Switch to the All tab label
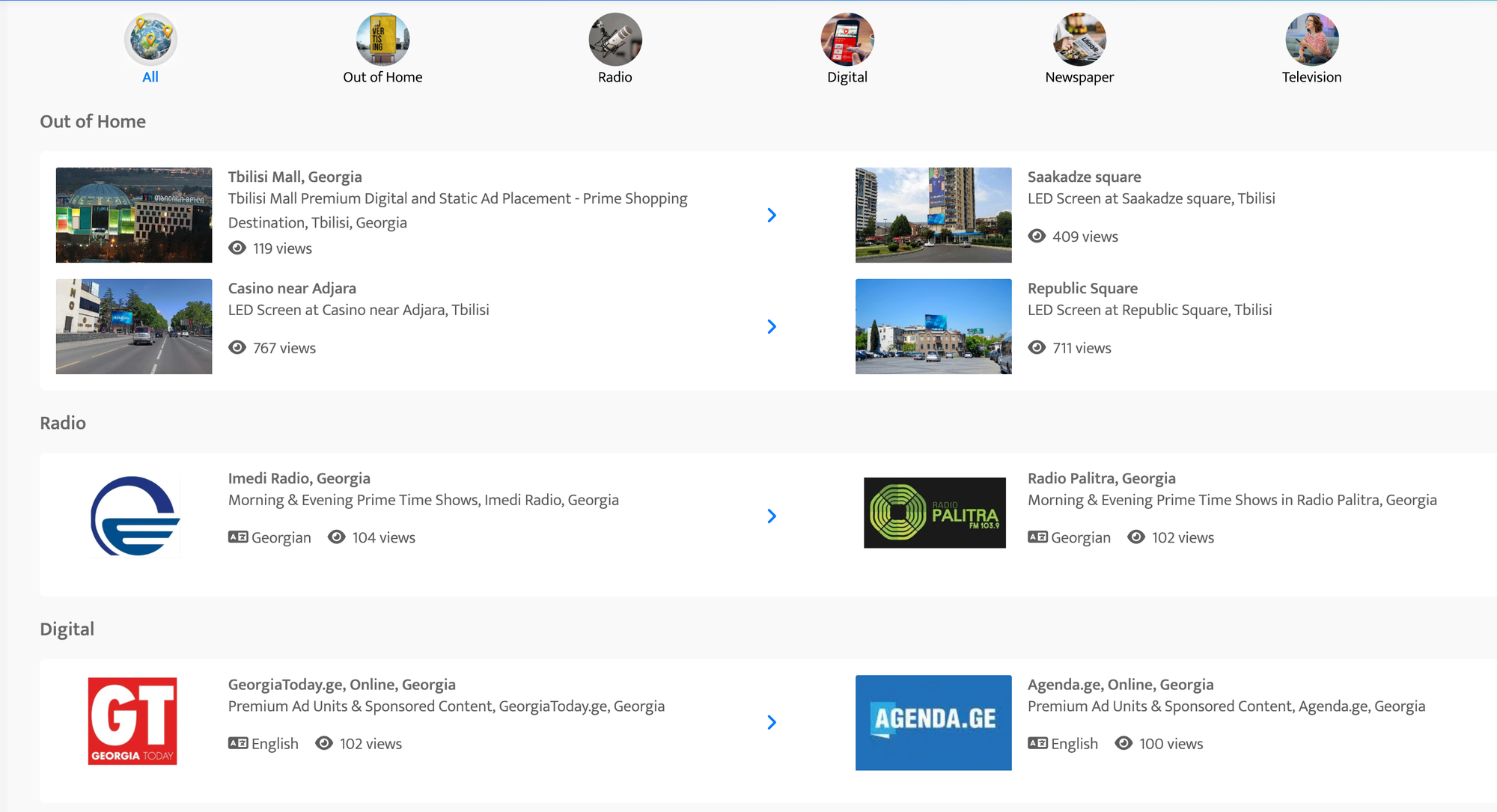Viewport: 1497px width, 812px height. tap(150, 77)
